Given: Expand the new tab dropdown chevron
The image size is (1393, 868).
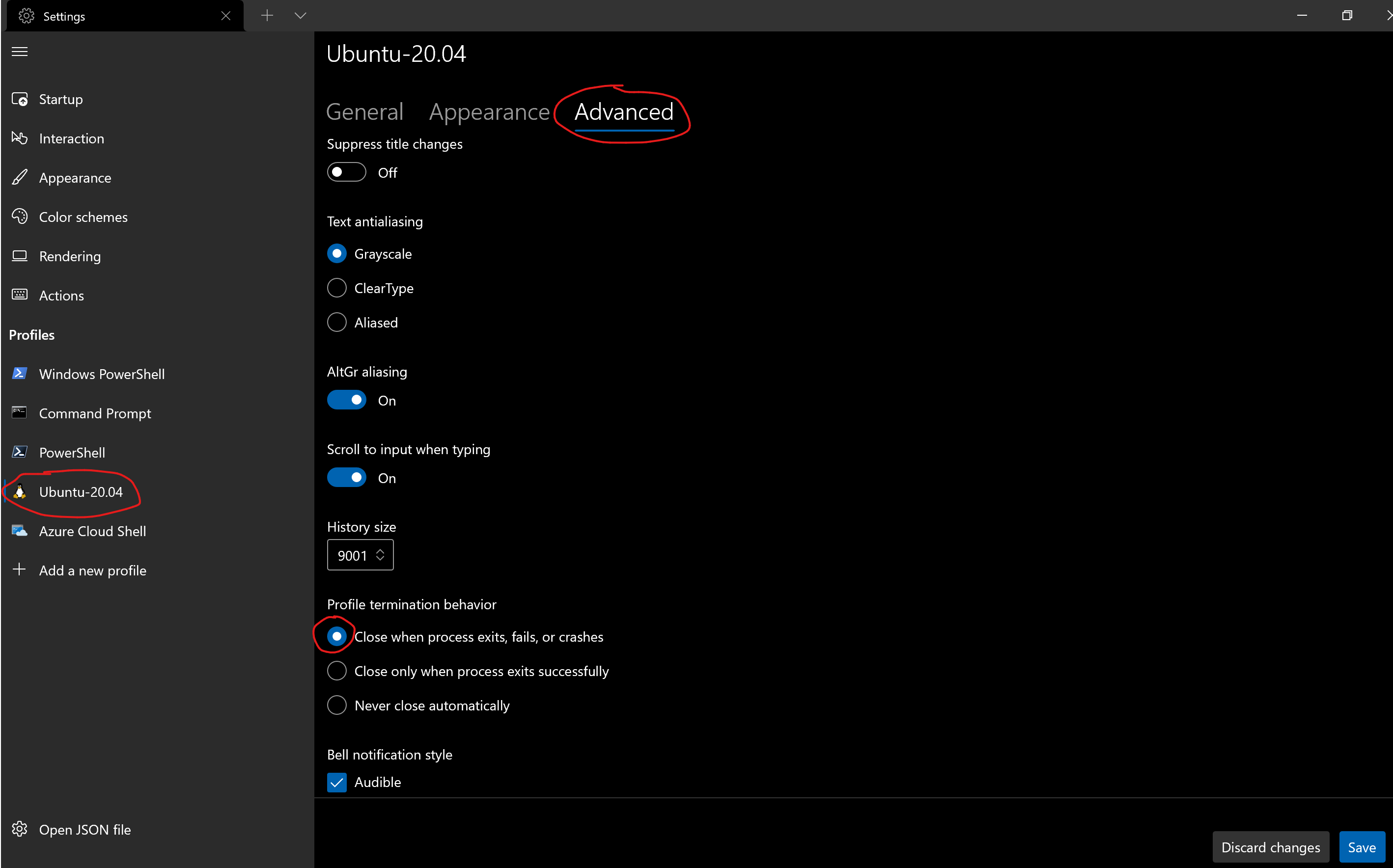Looking at the screenshot, I should point(300,16).
